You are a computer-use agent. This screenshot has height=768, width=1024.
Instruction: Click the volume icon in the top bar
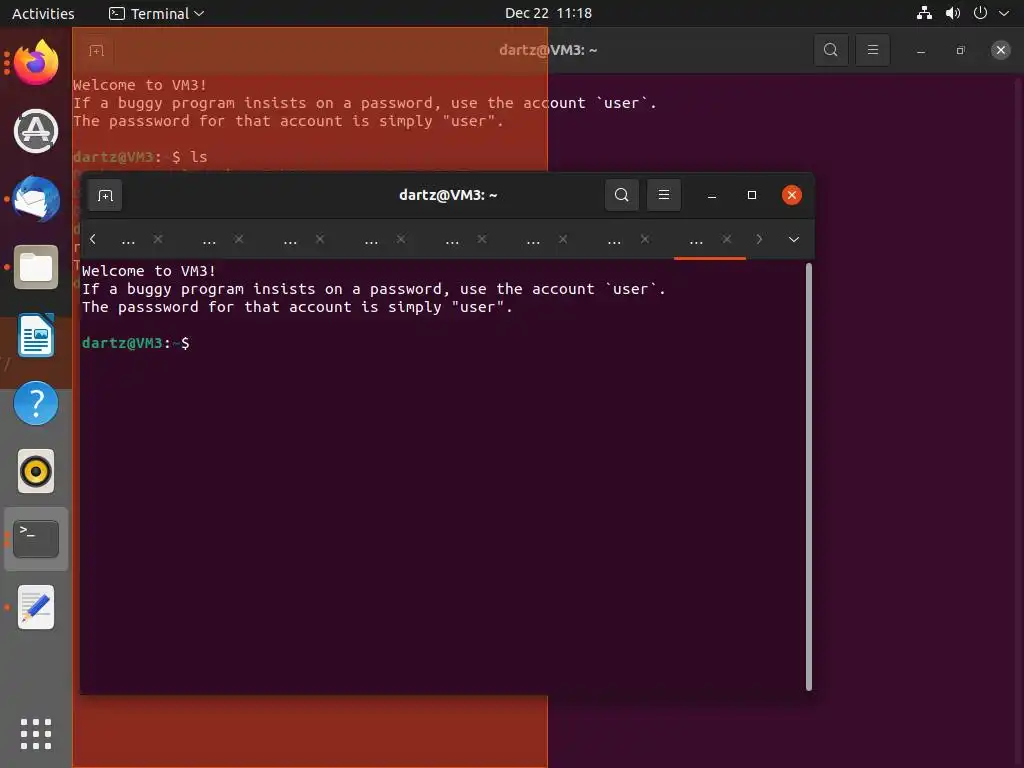953,13
